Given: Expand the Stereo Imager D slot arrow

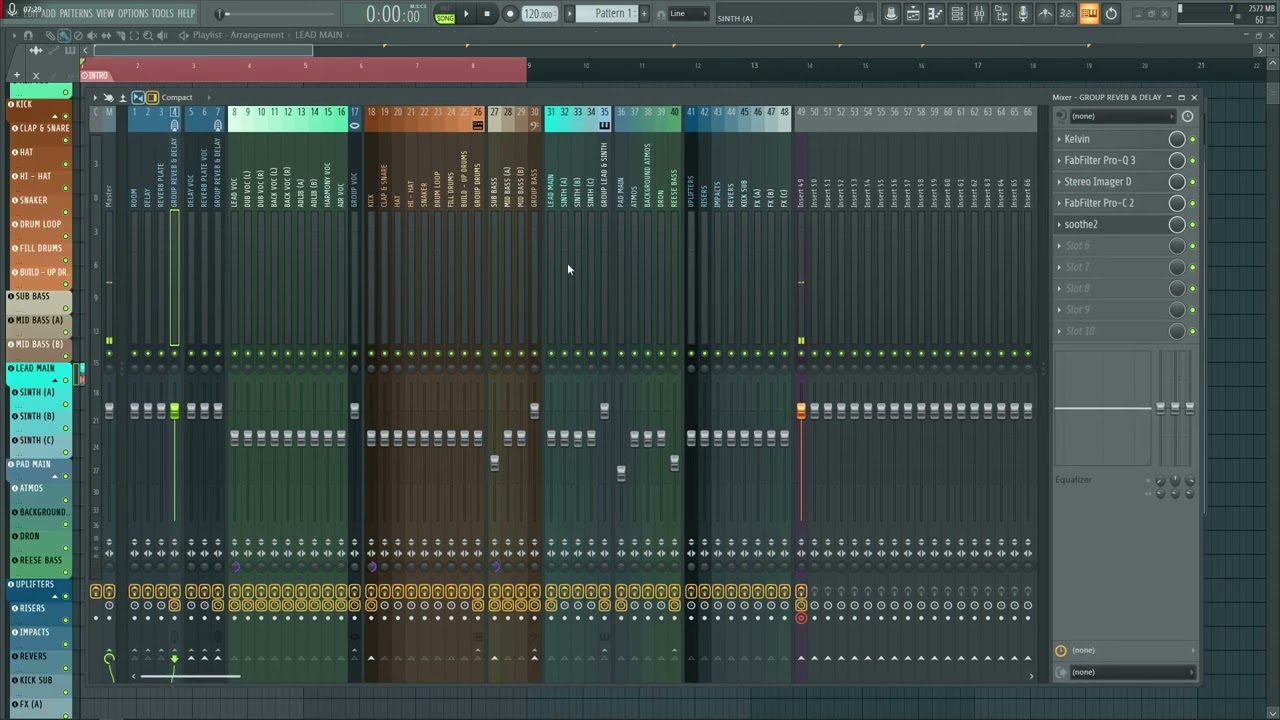Looking at the screenshot, I should [x=1059, y=182].
